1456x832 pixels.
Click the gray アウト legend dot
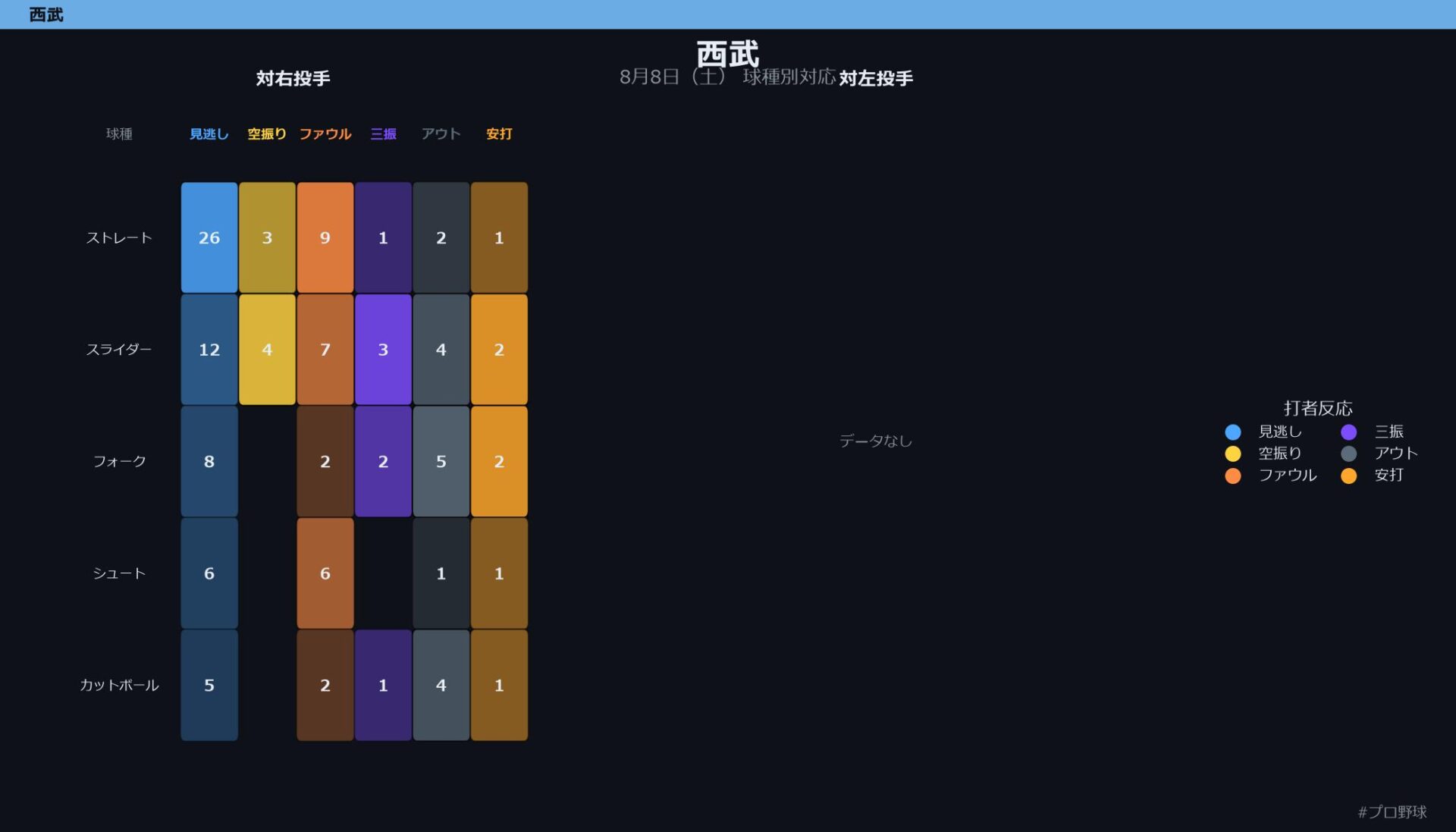[x=1349, y=454]
